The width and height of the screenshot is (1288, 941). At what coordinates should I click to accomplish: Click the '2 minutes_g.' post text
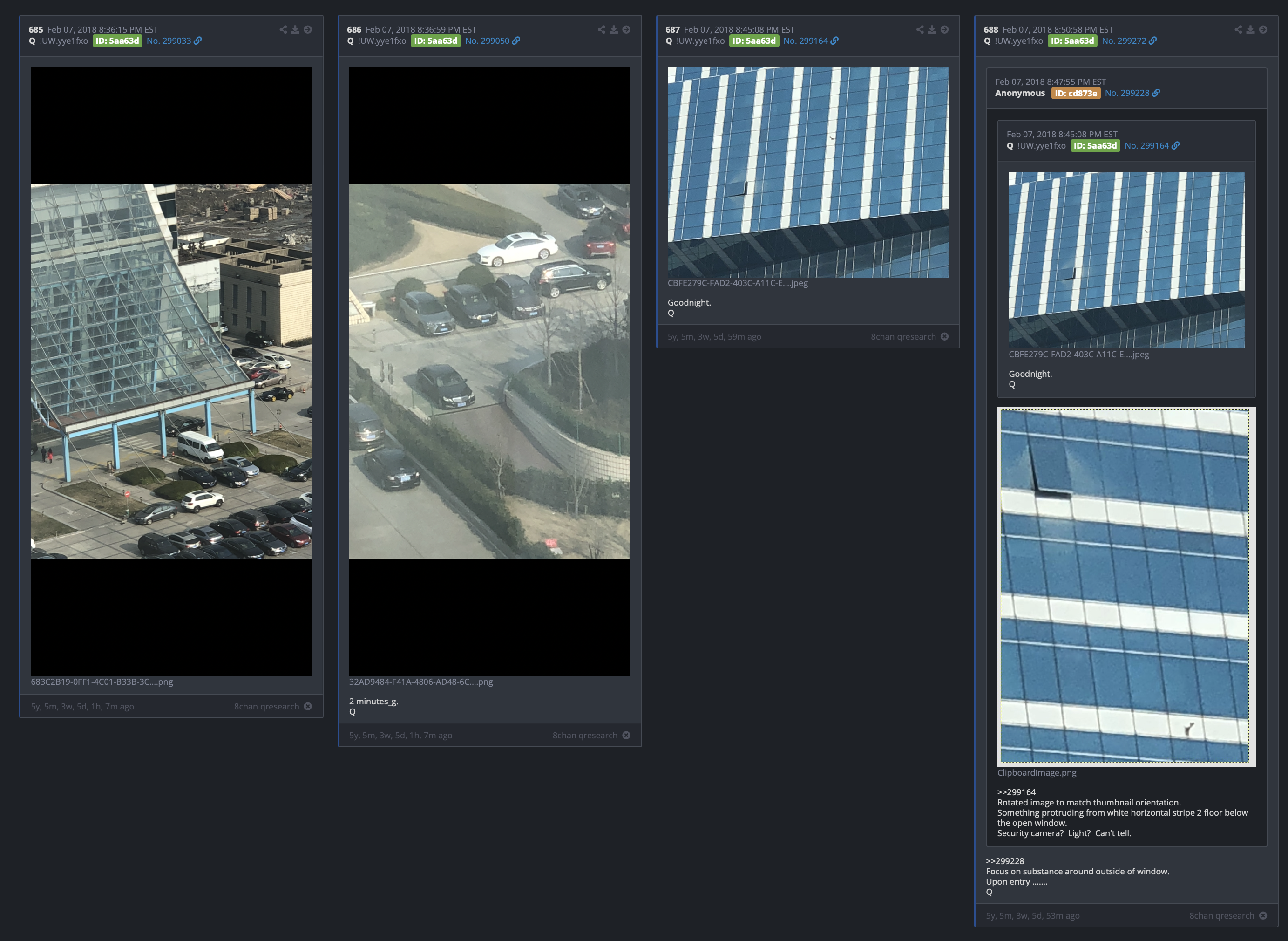pos(373,702)
